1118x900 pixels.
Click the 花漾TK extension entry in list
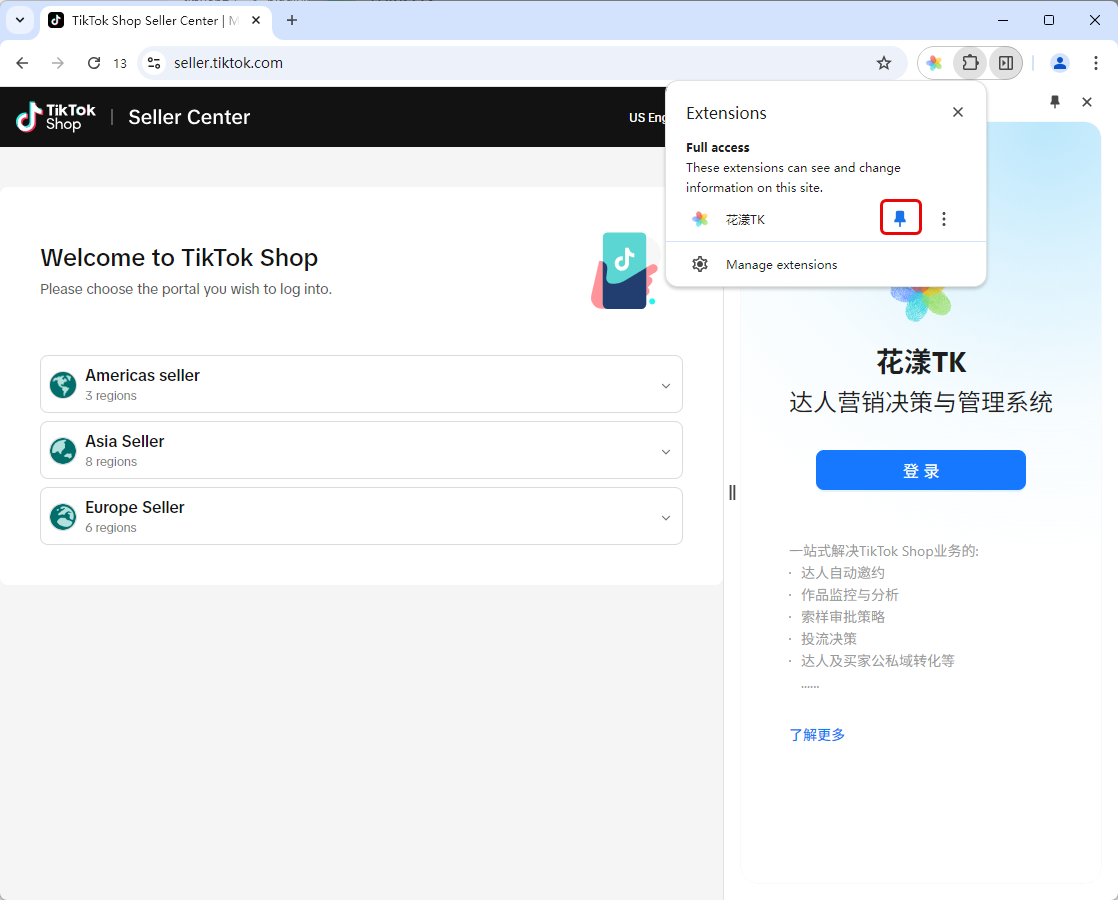pos(745,219)
